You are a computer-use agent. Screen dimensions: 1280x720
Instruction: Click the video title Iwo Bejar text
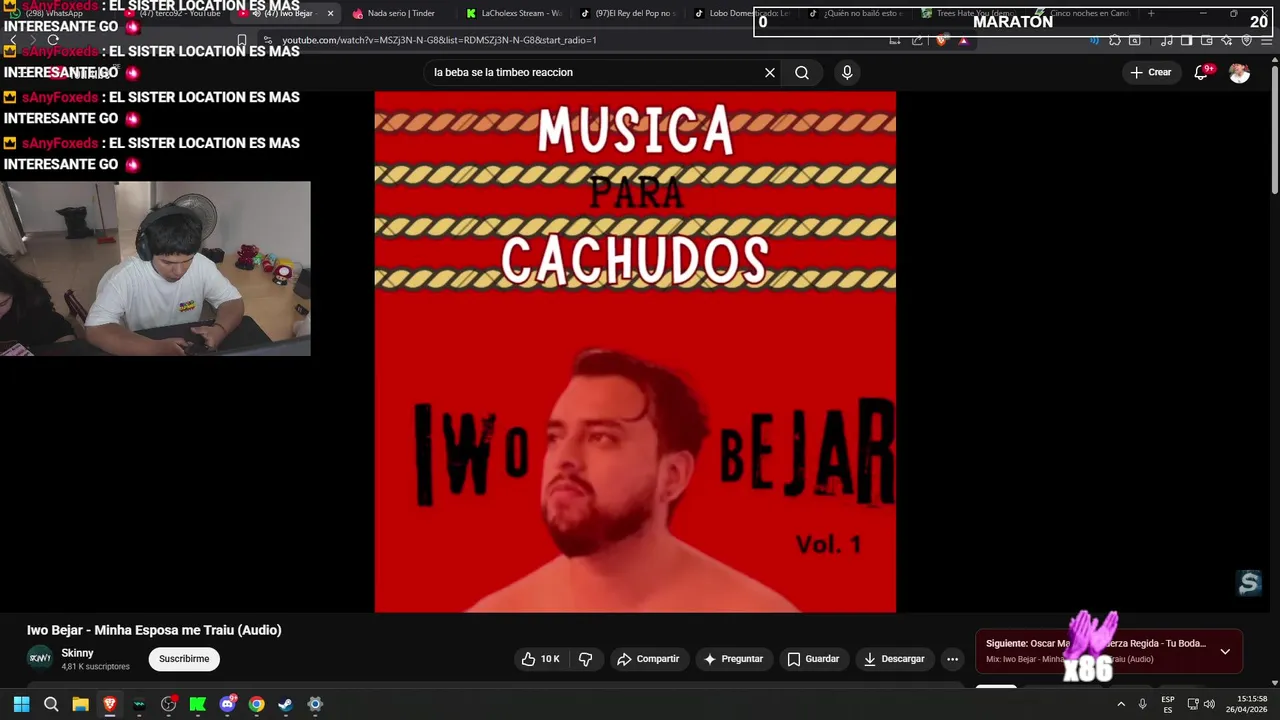(x=154, y=630)
